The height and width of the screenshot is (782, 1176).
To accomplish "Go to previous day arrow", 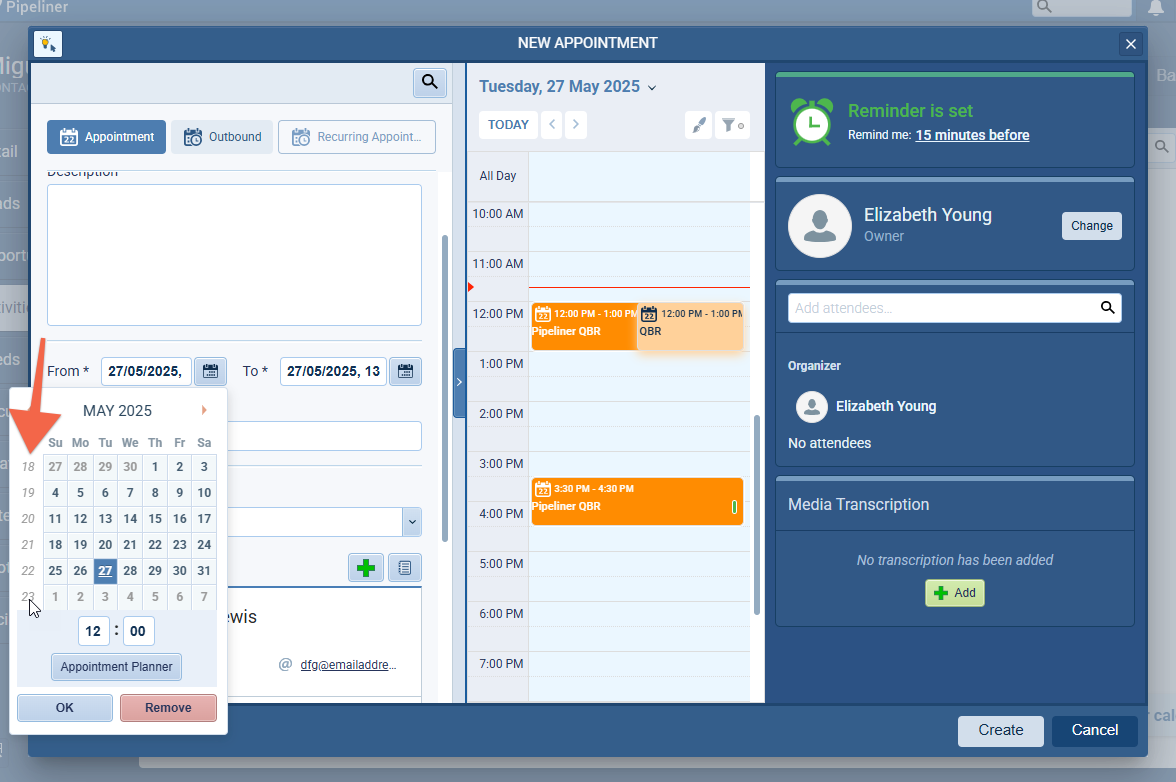I will coord(552,125).
